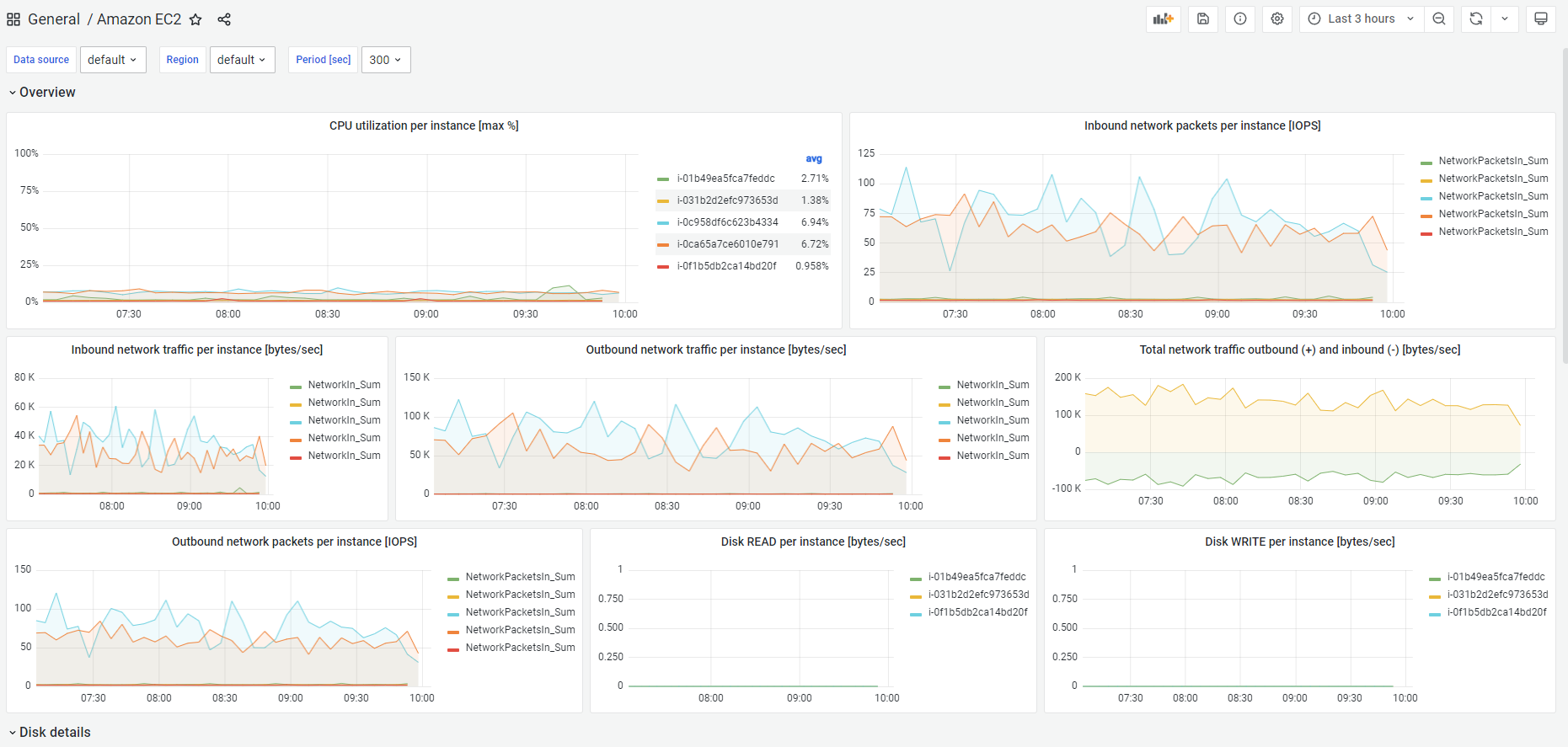Screen dimensions: 1568x747
Task: Click the page vertical scrollbar
Action: coord(1565,206)
